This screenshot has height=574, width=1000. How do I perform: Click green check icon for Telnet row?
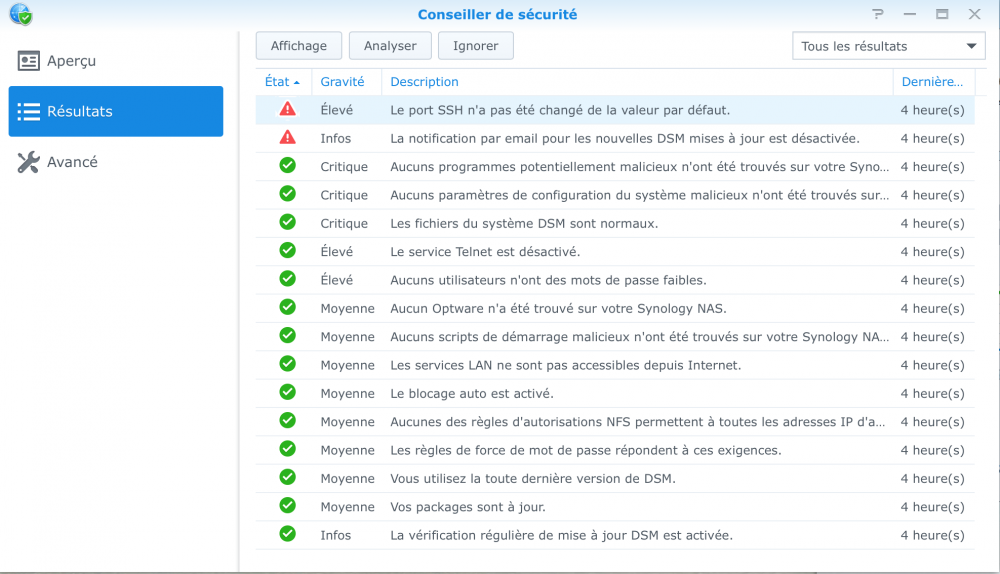point(288,251)
